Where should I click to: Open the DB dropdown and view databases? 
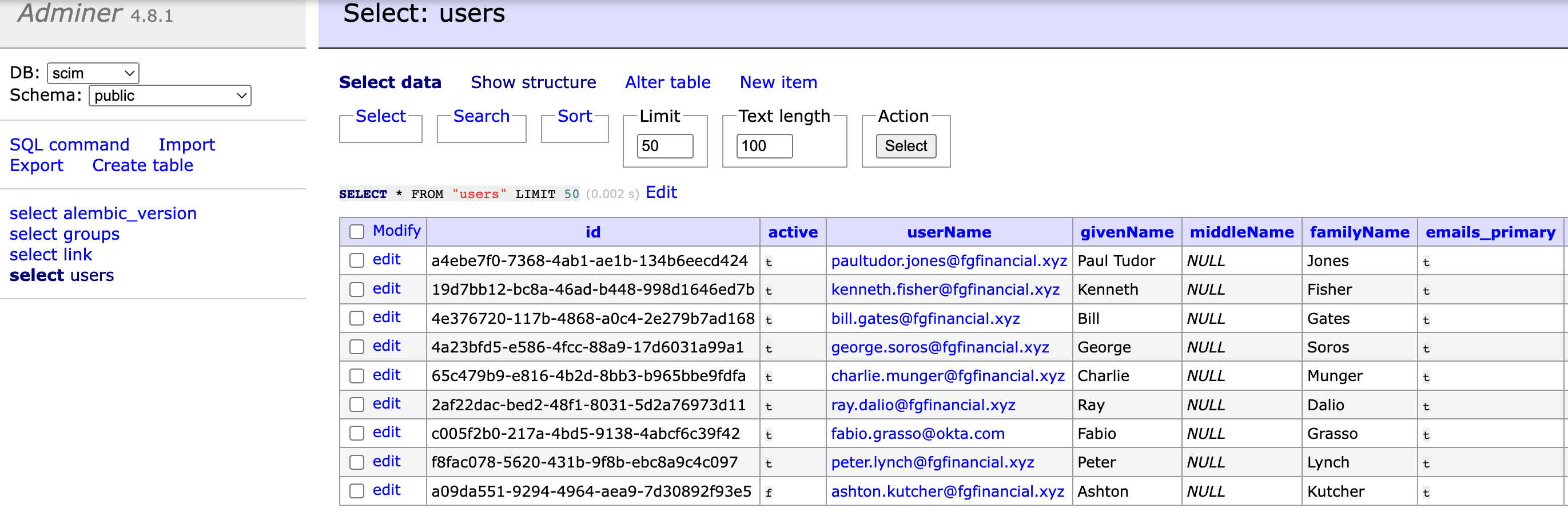pyautogui.click(x=92, y=73)
